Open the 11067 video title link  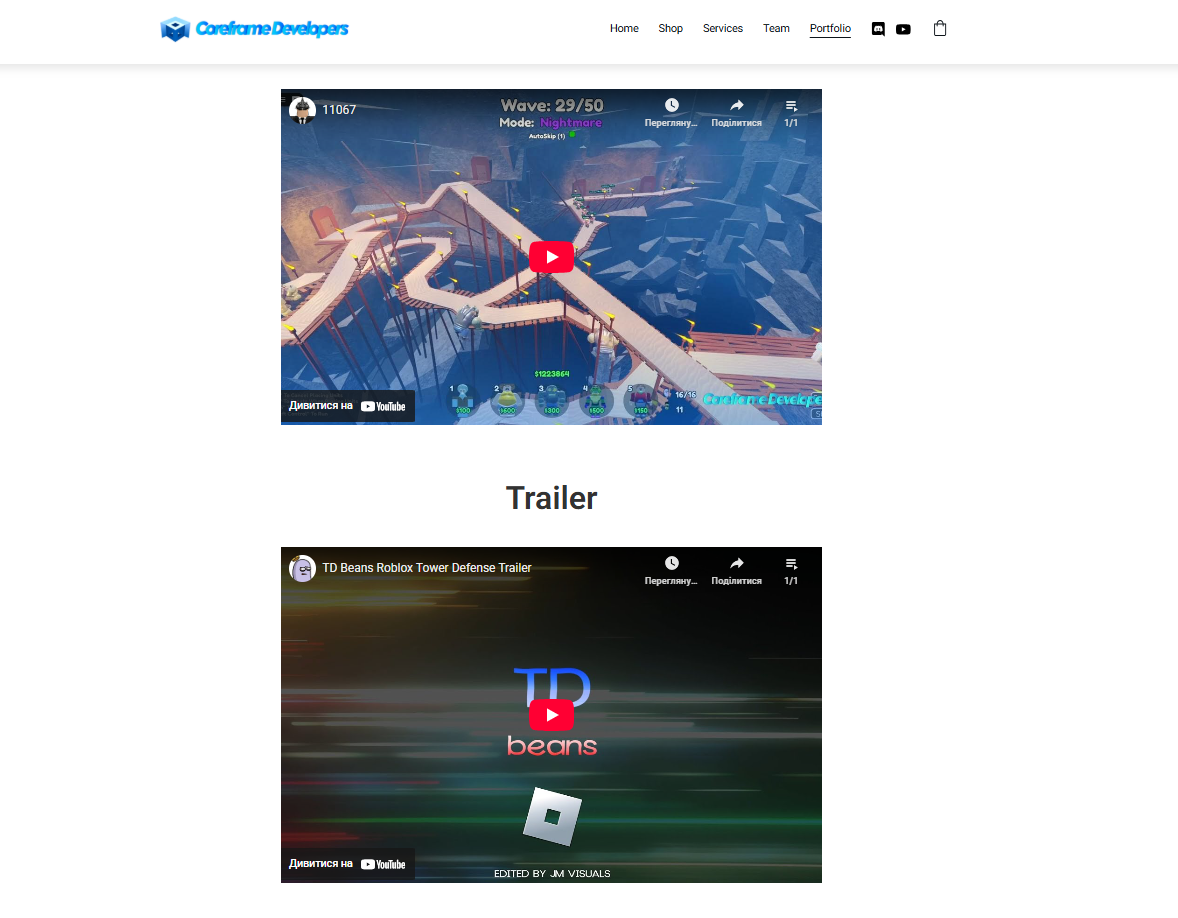[x=339, y=110]
